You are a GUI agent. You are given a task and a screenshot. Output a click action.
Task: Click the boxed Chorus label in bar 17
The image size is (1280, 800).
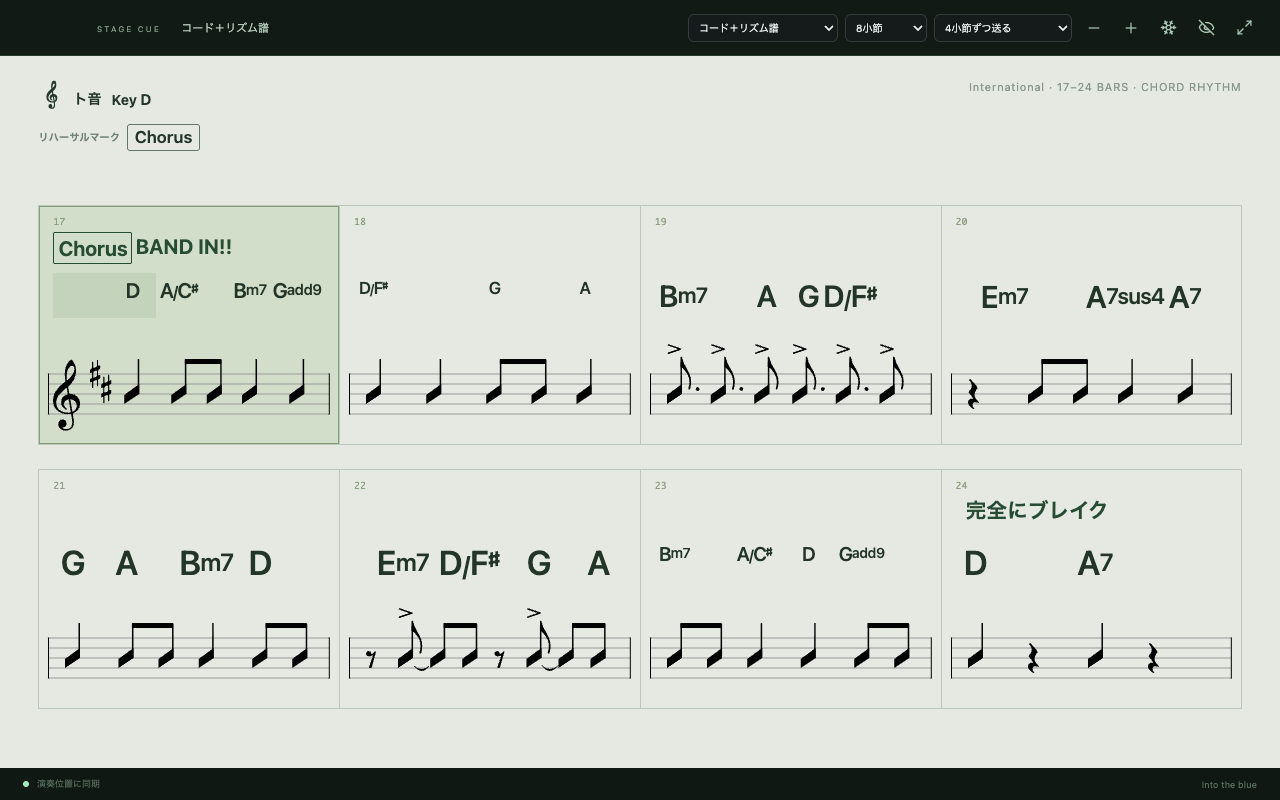(92, 248)
